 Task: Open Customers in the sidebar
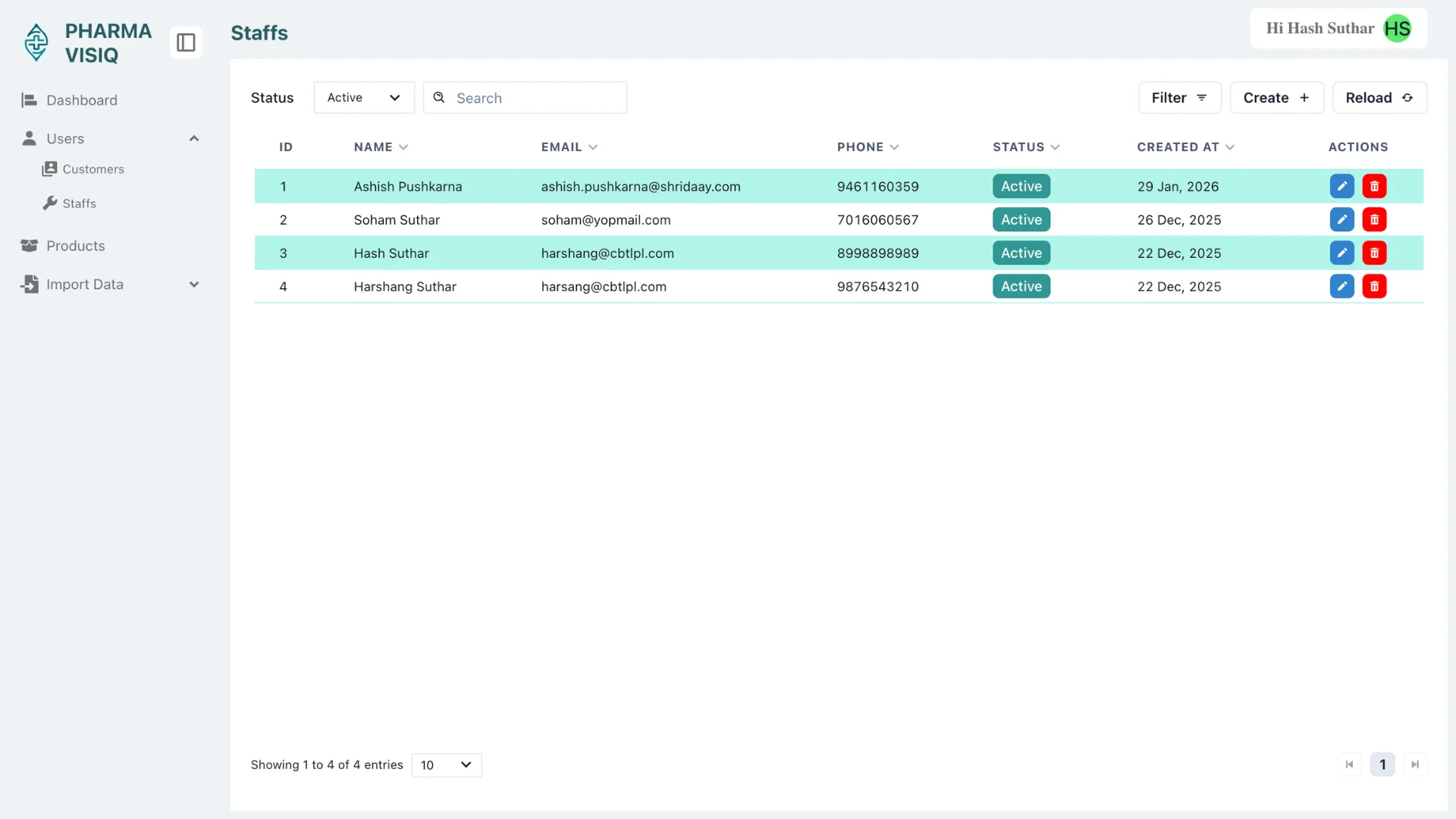93,169
